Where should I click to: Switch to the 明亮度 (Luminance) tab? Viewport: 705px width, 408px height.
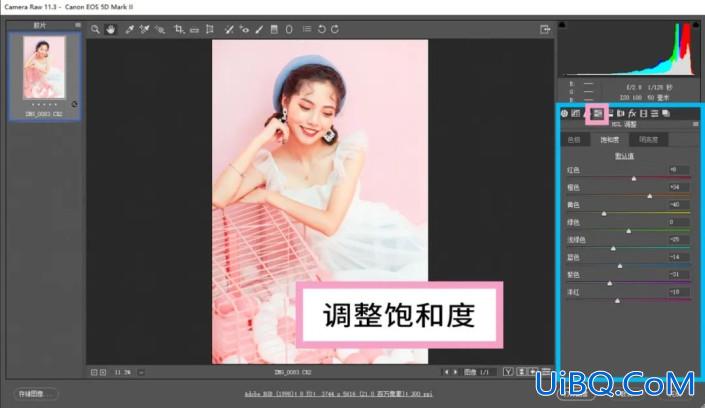pyautogui.click(x=649, y=140)
